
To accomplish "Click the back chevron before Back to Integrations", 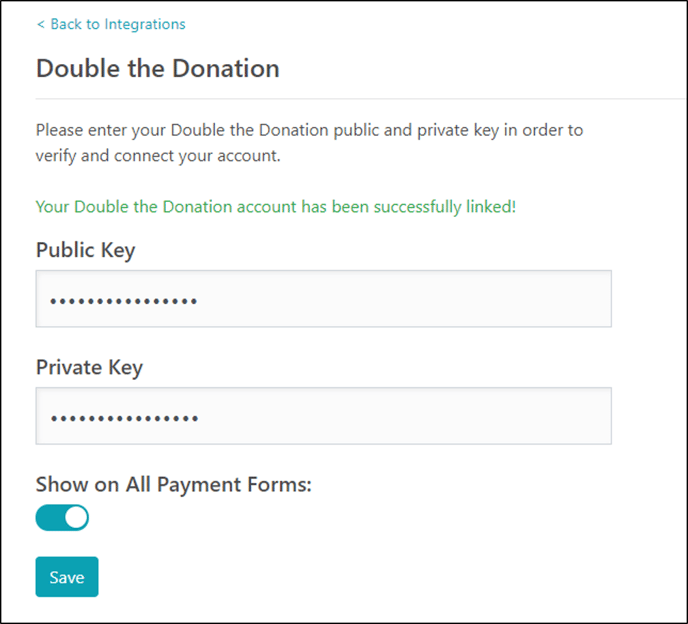I will [x=41, y=24].
